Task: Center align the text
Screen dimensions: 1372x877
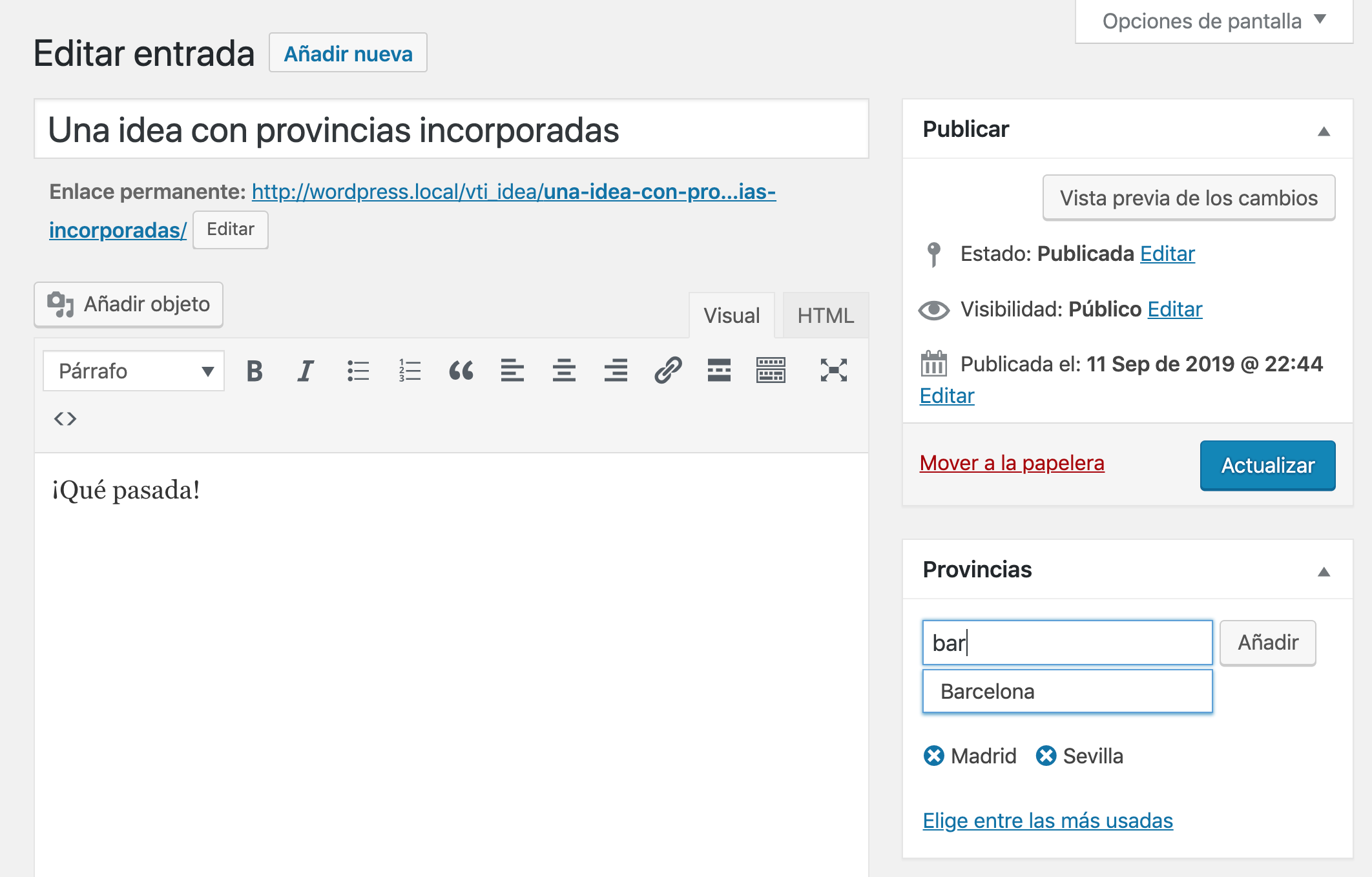Action: [x=564, y=371]
